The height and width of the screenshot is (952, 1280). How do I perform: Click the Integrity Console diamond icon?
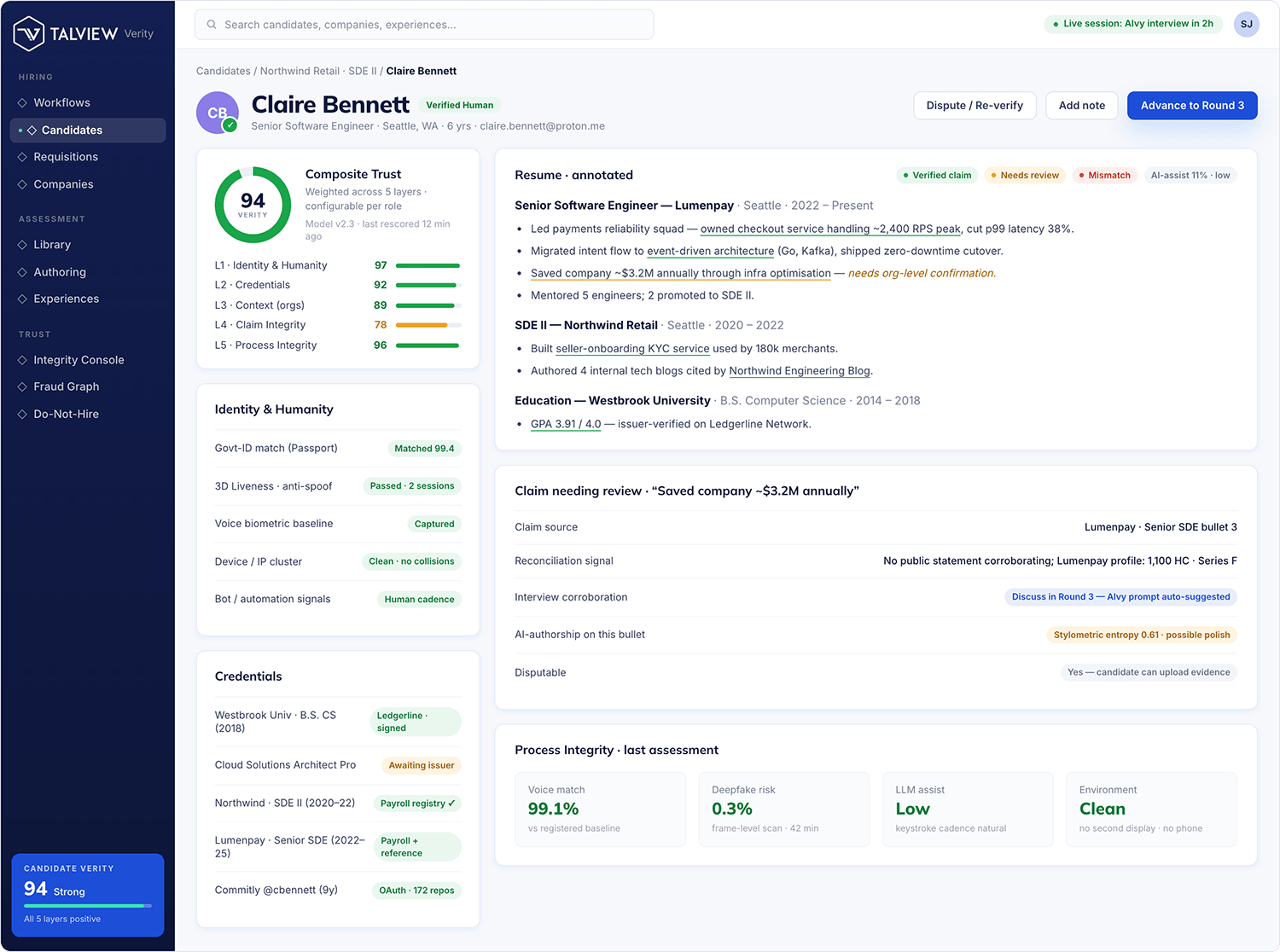pyautogui.click(x=22, y=360)
